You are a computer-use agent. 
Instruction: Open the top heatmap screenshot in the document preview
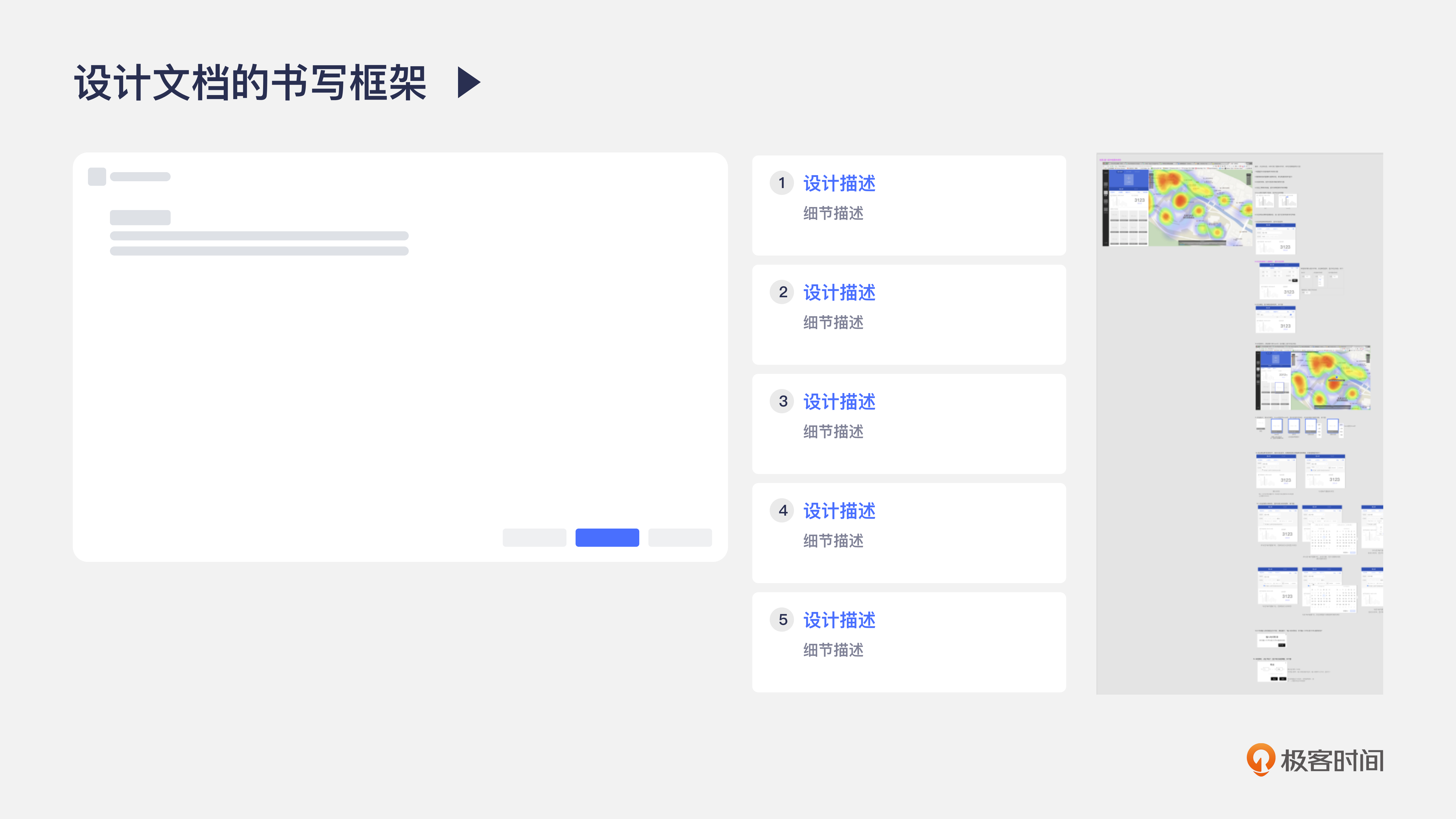[1177, 204]
